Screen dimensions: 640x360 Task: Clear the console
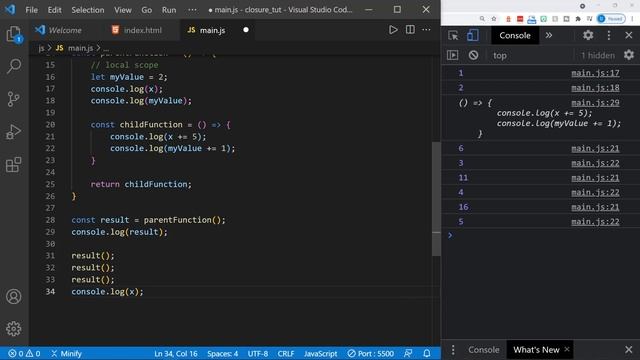[x=473, y=55]
